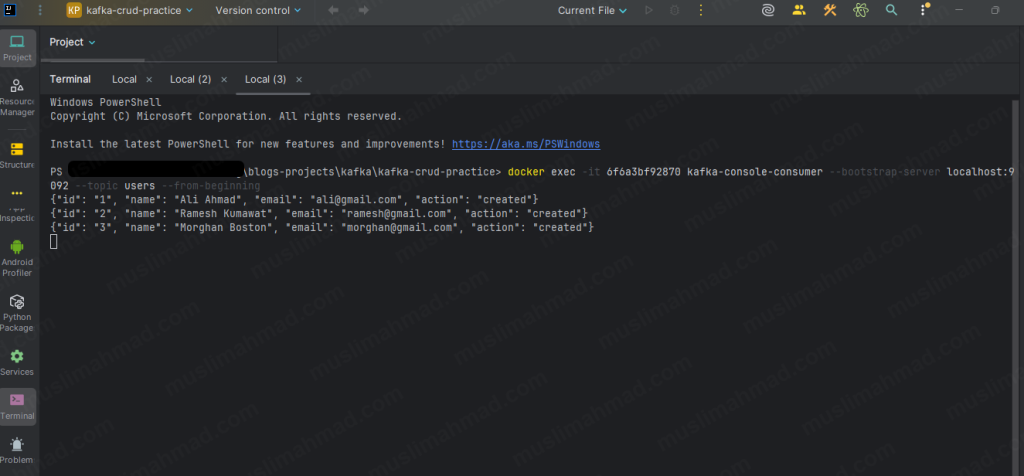Viewport: 1024px width, 476px height.
Task: Click the Terminal panel title label
Action: (71, 79)
